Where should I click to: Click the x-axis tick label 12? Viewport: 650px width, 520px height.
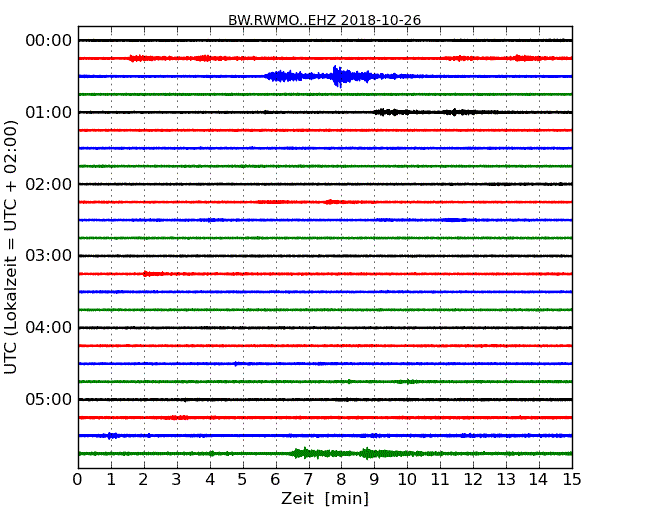[x=473, y=480]
